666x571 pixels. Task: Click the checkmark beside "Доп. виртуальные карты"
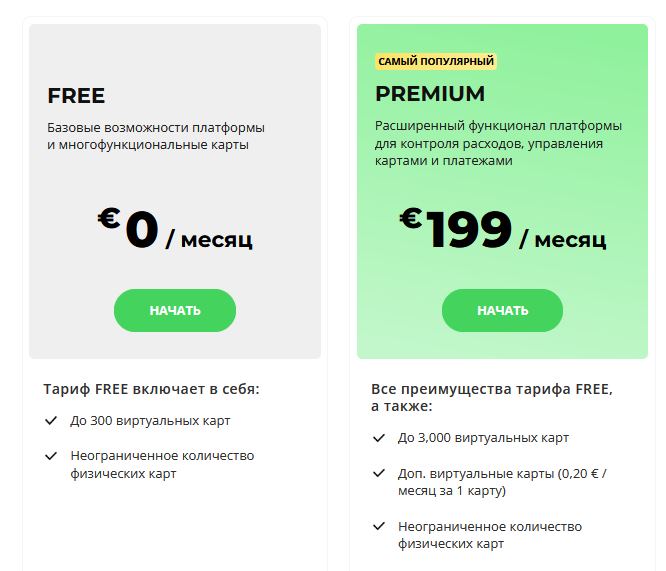(x=379, y=473)
